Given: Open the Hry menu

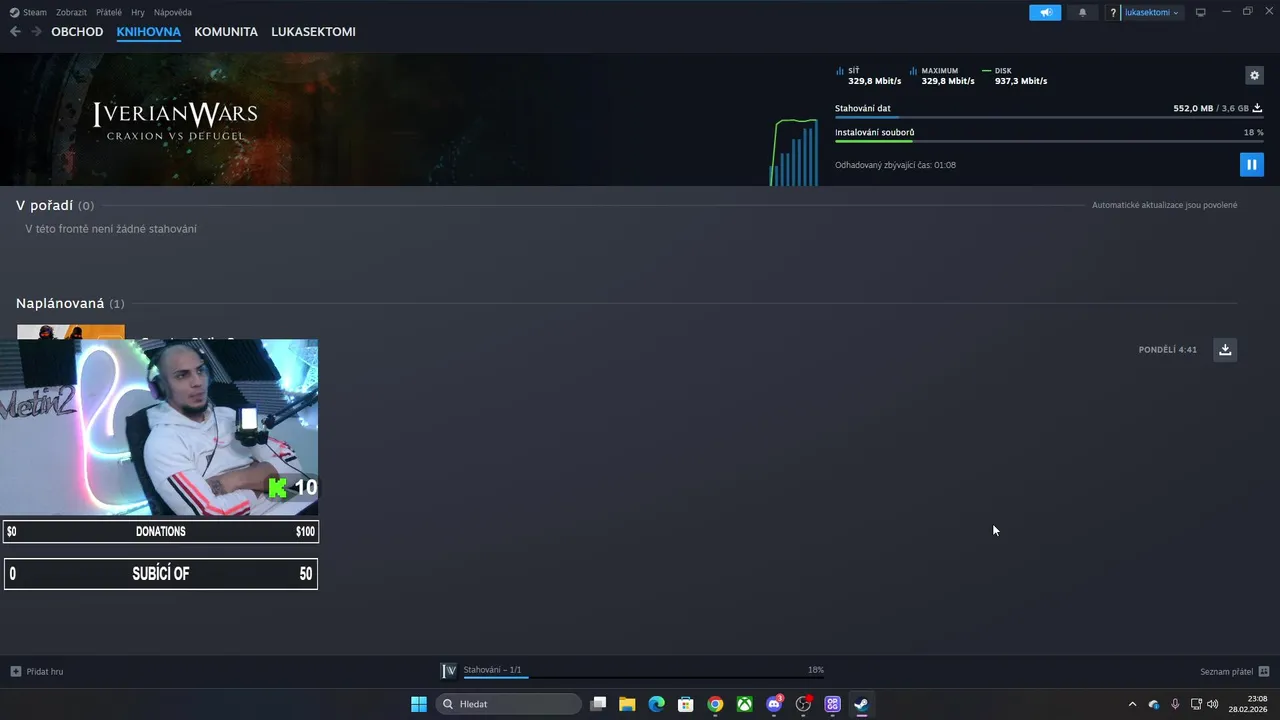Looking at the screenshot, I should coord(138,13).
